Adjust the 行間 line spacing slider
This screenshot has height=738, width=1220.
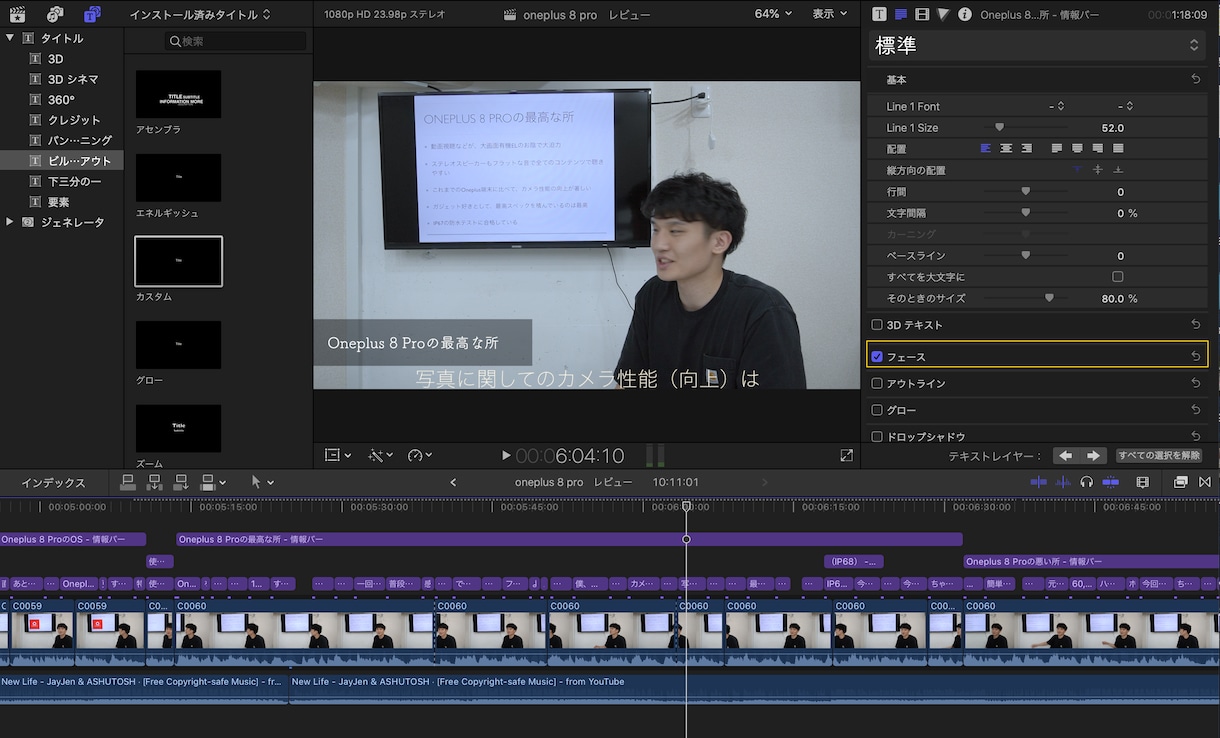click(x=1025, y=191)
